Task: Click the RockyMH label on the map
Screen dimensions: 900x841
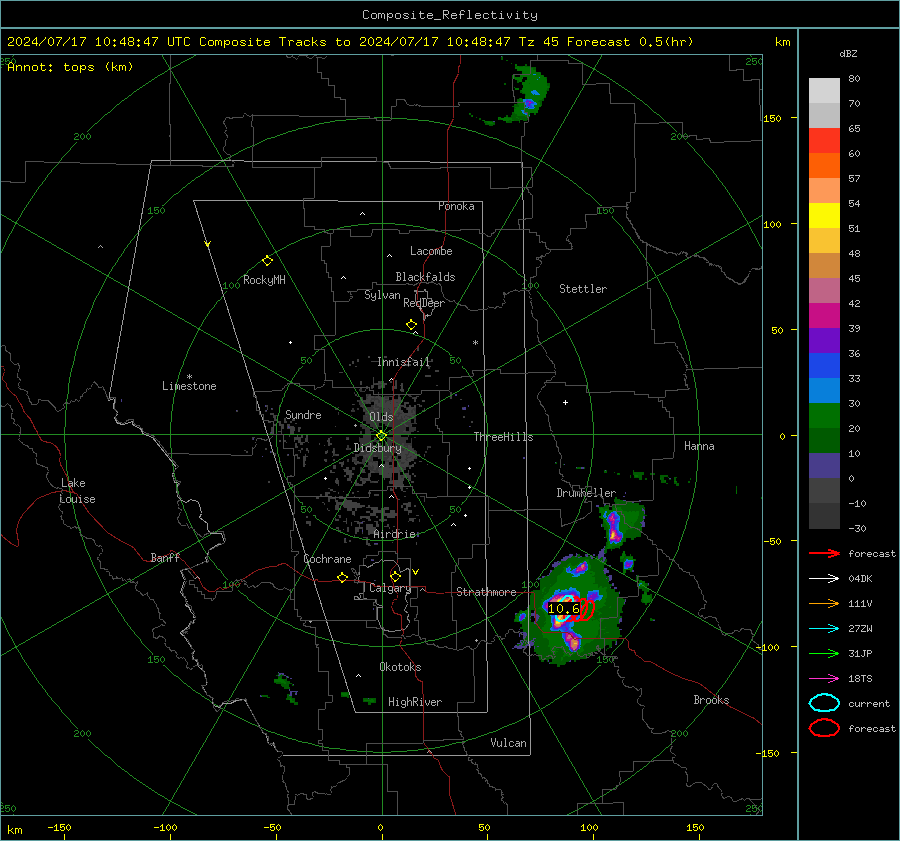Action: click(264, 280)
